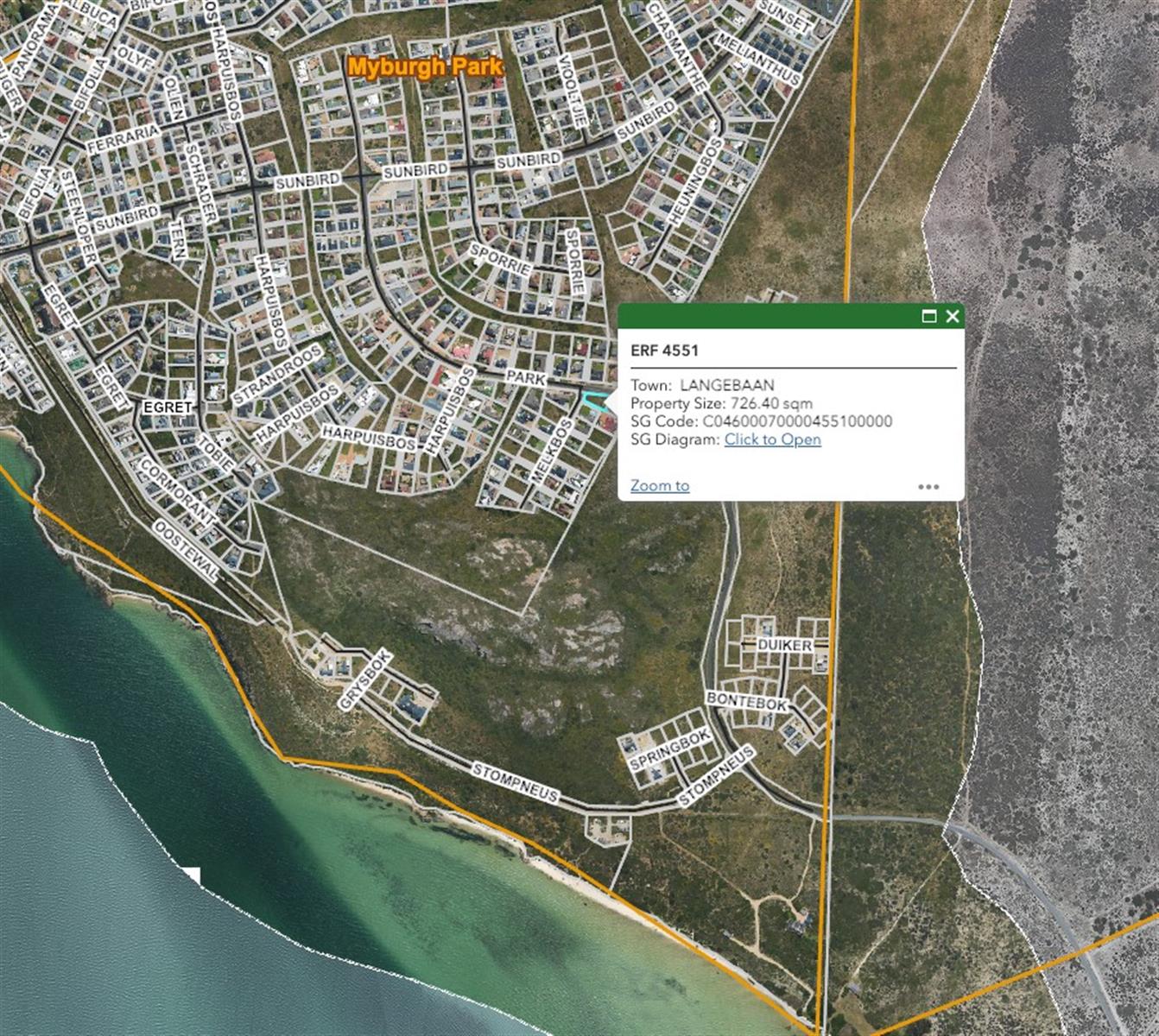Viewport: 1159px width, 1036px height.
Task: Open the SG Diagram 'Click to Open' link
Action: [x=772, y=439]
